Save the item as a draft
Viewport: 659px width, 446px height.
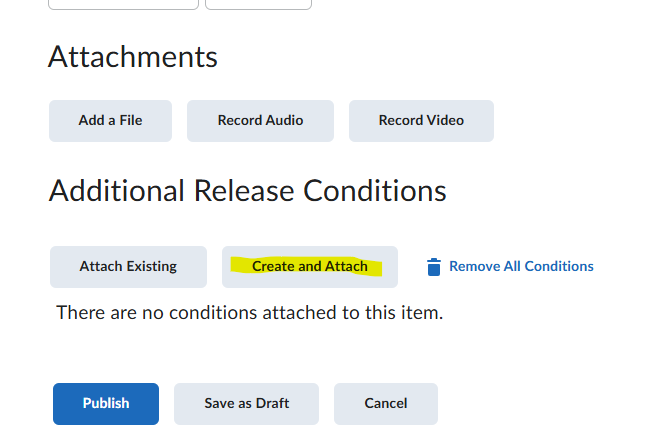[246, 404]
